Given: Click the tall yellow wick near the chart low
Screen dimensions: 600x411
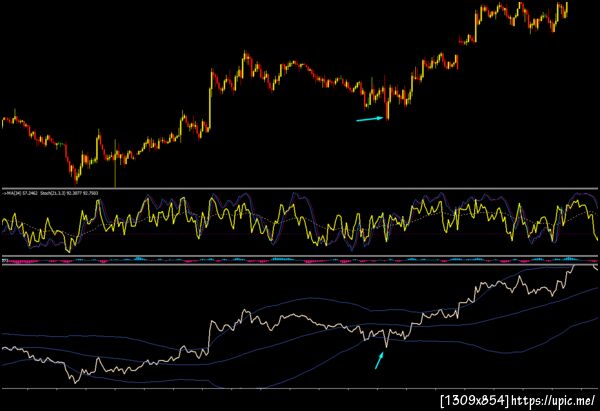Looking at the screenshot, I should (x=115, y=165).
